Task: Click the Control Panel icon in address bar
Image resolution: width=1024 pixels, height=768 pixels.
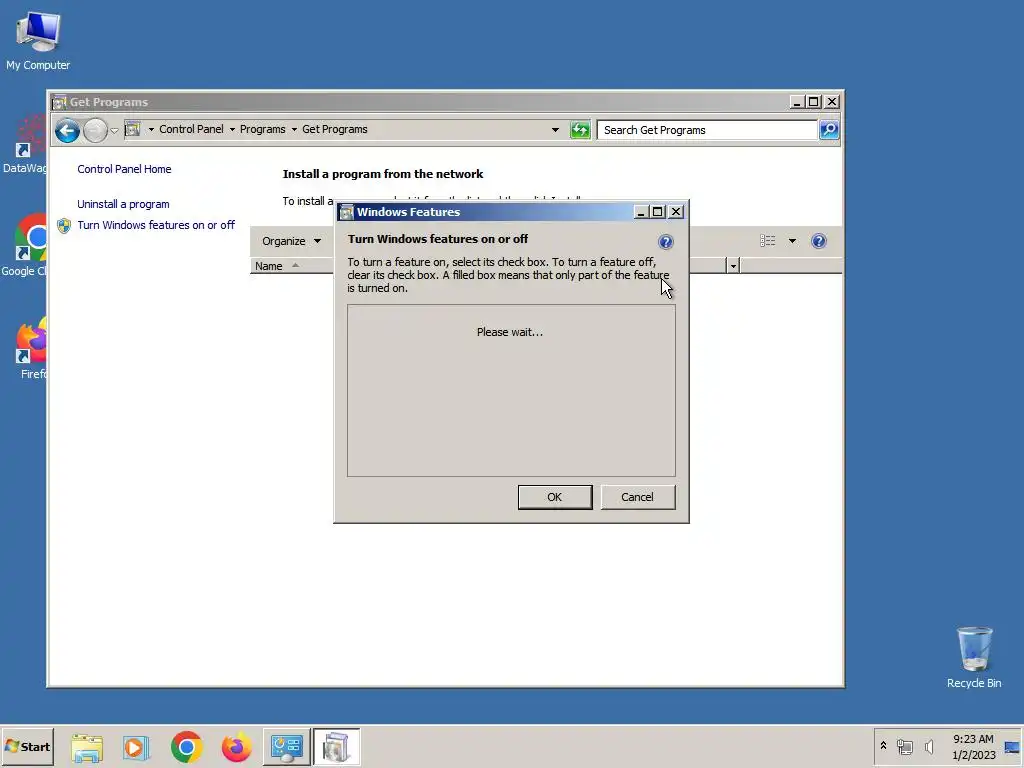Action: 133,129
